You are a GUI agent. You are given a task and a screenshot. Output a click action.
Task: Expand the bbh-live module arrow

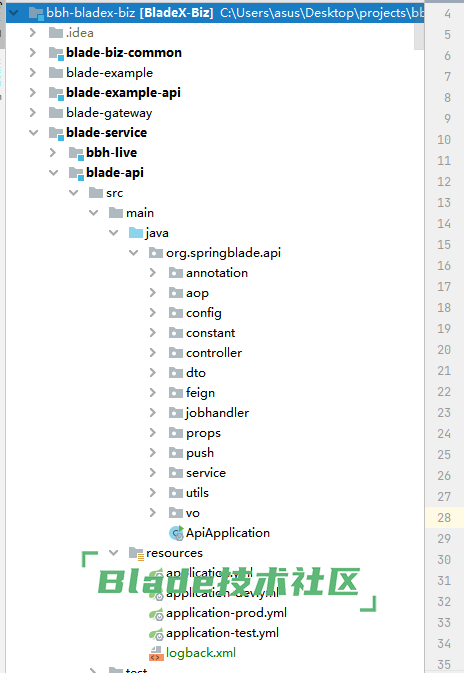(x=53, y=152)
